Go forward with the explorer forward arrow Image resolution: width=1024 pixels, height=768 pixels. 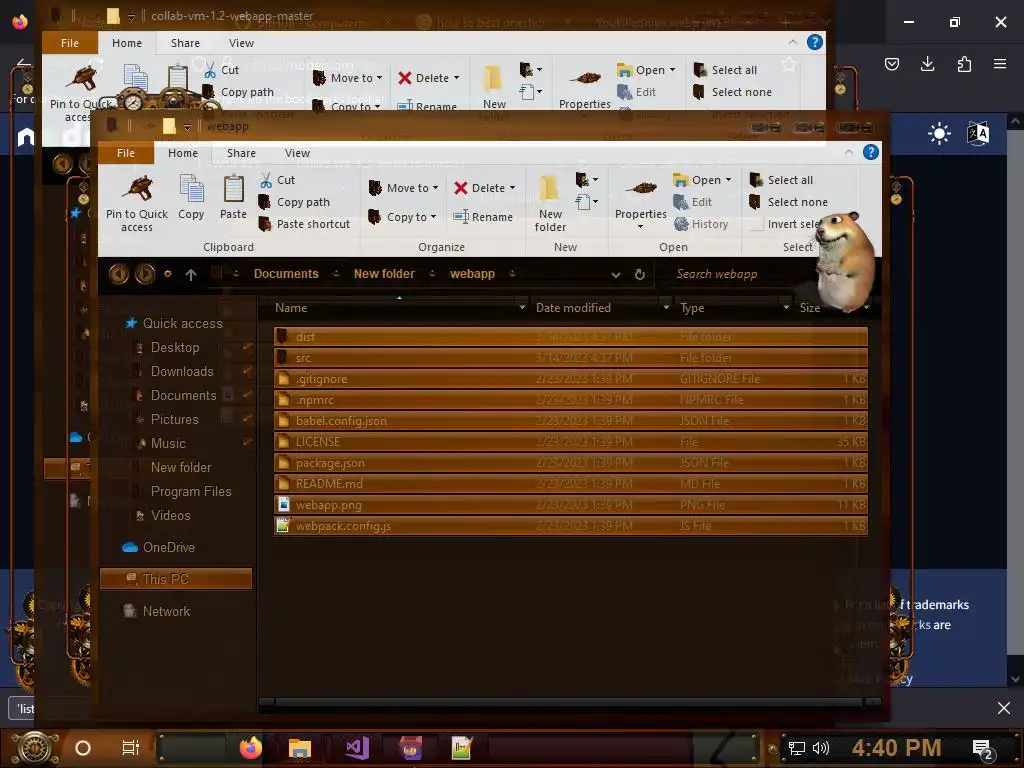pyautogui.click(x=144, y=274)
